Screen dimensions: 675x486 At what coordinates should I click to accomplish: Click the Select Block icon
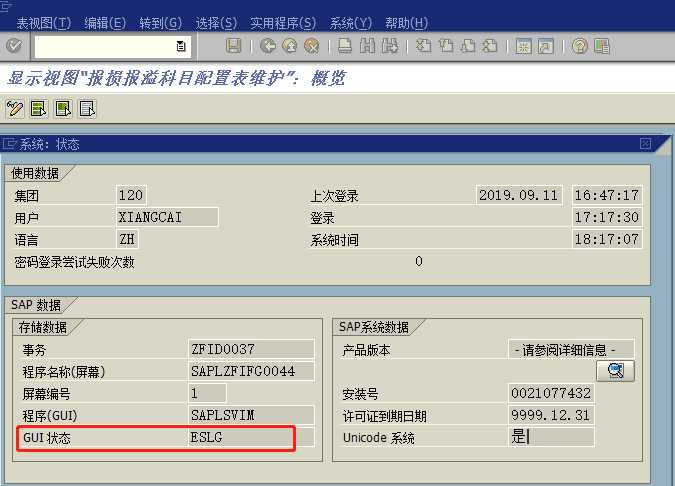pos(63,108)
